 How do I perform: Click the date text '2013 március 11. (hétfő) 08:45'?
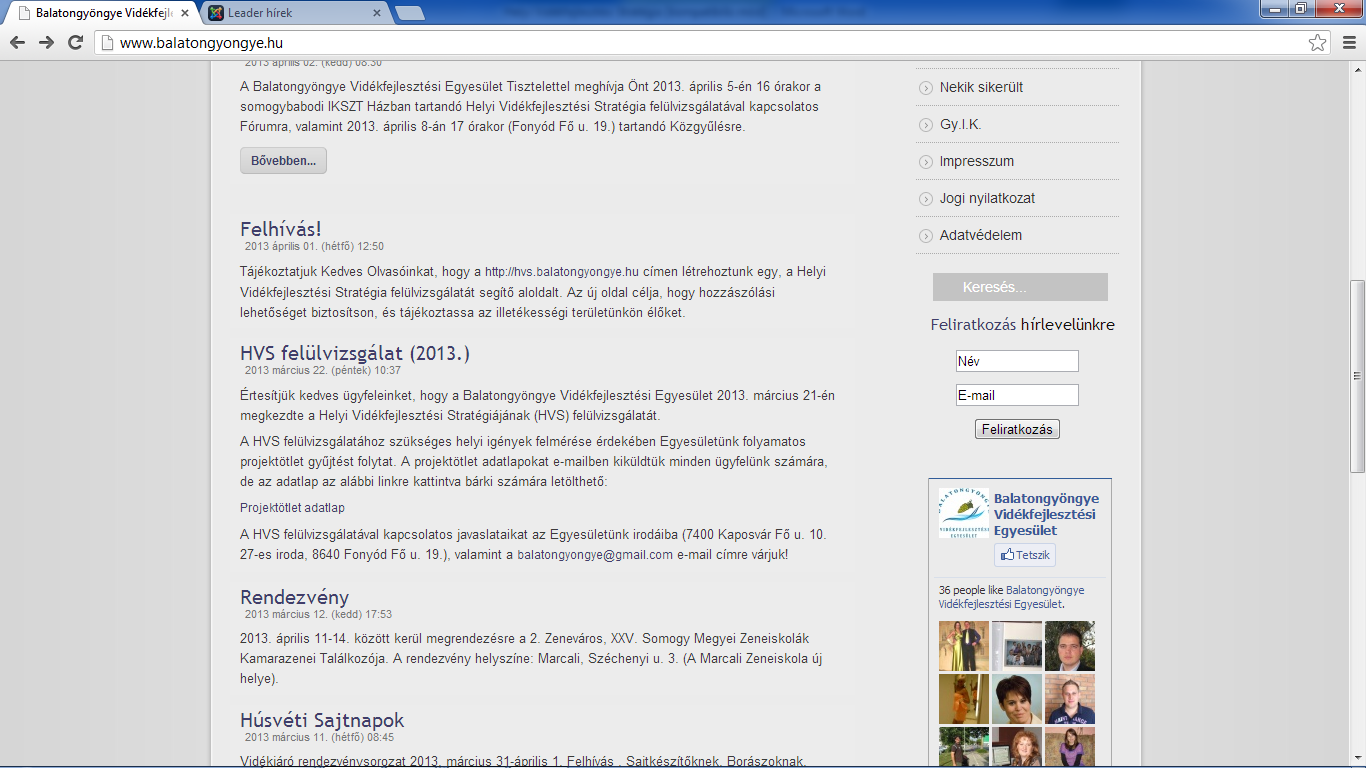click(319, 737)
